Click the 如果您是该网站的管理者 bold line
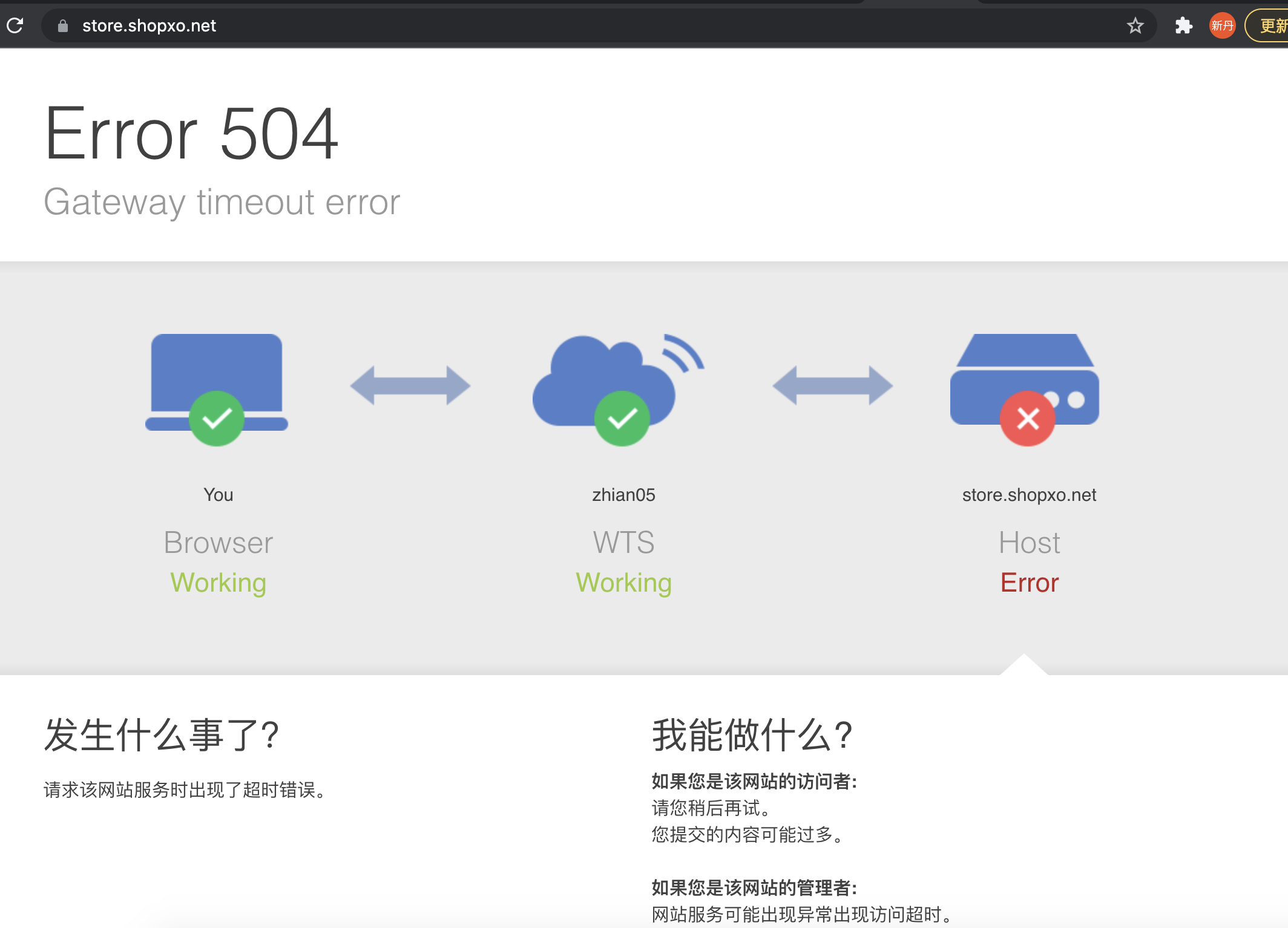The width and height of the screenshot is (1288, 928). tap(754, 887)
